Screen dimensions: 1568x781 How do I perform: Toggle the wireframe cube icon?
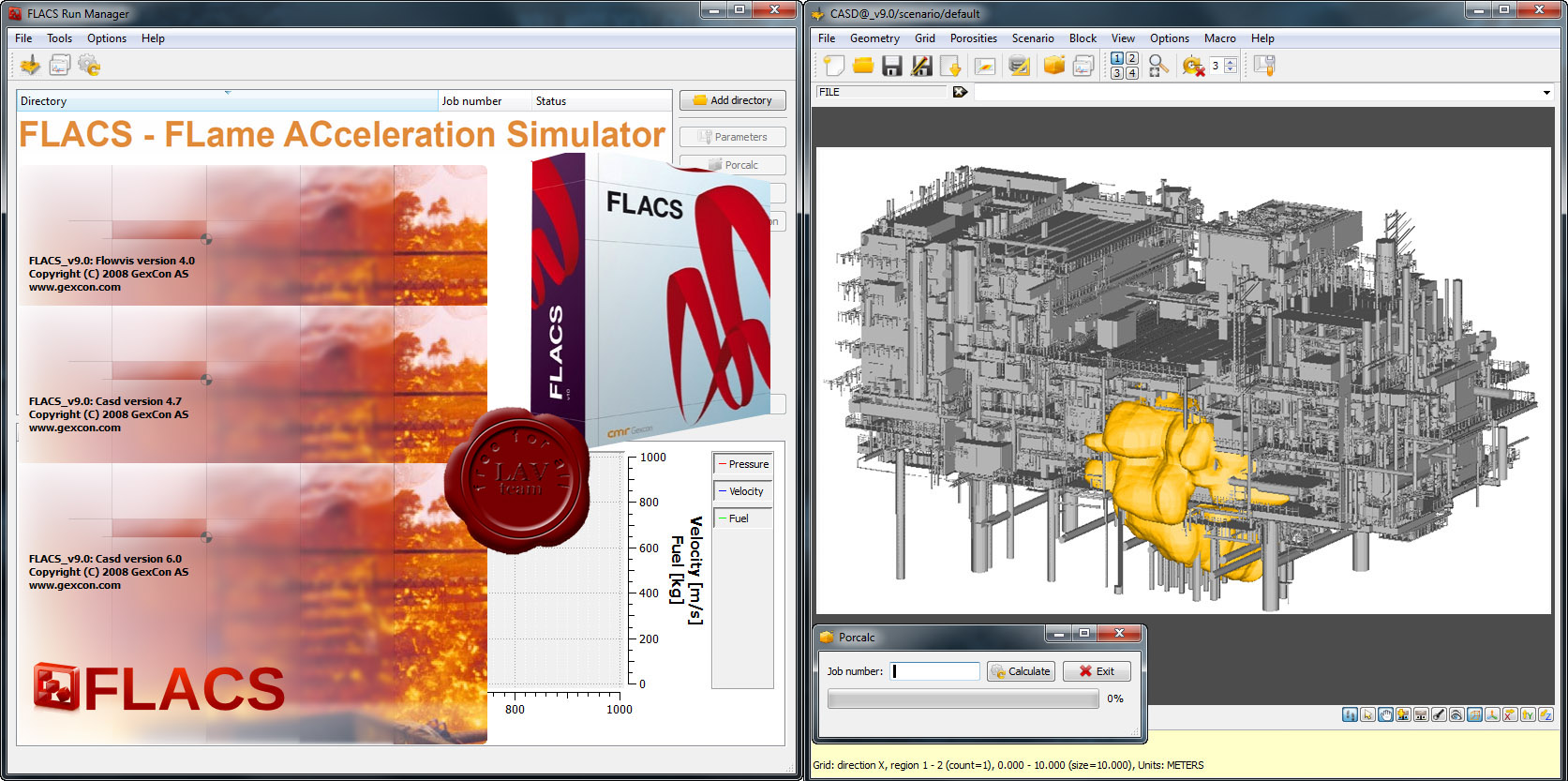coord(1474,714)
